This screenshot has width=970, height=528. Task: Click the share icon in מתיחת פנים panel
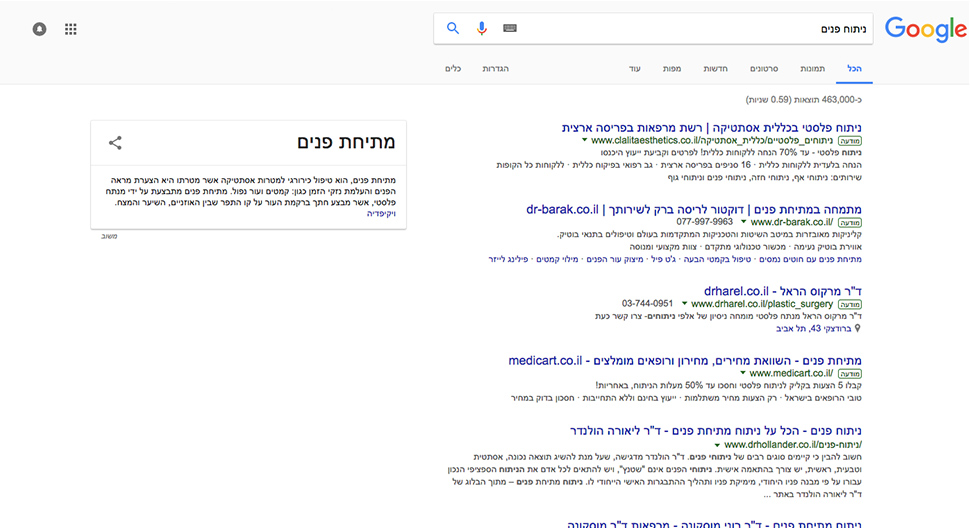[x=115, y=143]
